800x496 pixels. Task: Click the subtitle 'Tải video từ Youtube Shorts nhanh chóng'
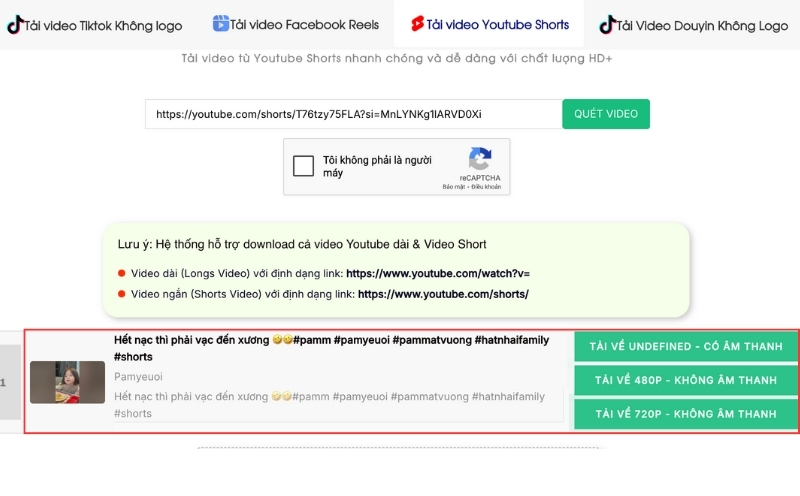(396, 58)
